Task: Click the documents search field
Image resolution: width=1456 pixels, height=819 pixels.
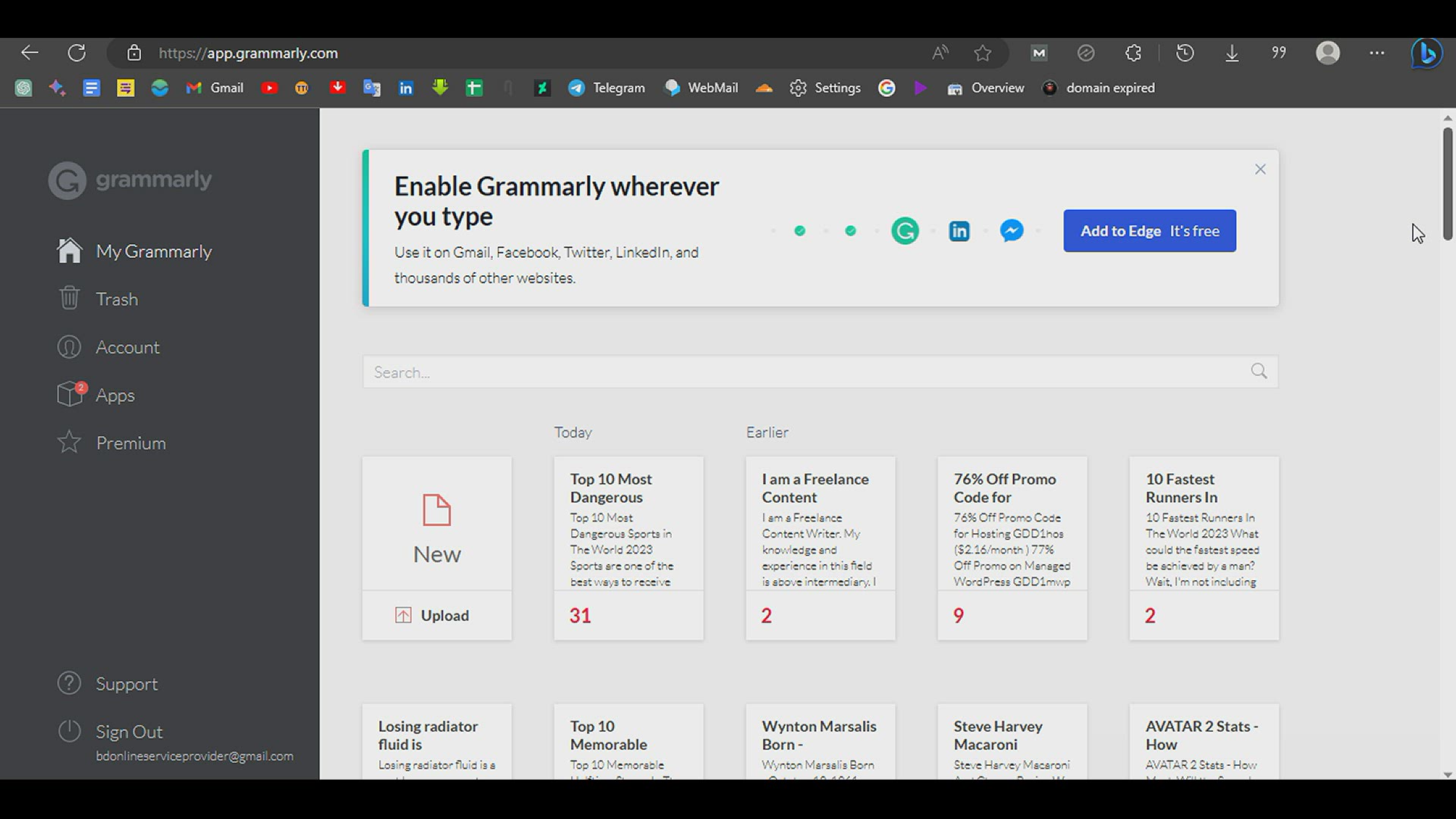Action: click(x=758, y=372)
